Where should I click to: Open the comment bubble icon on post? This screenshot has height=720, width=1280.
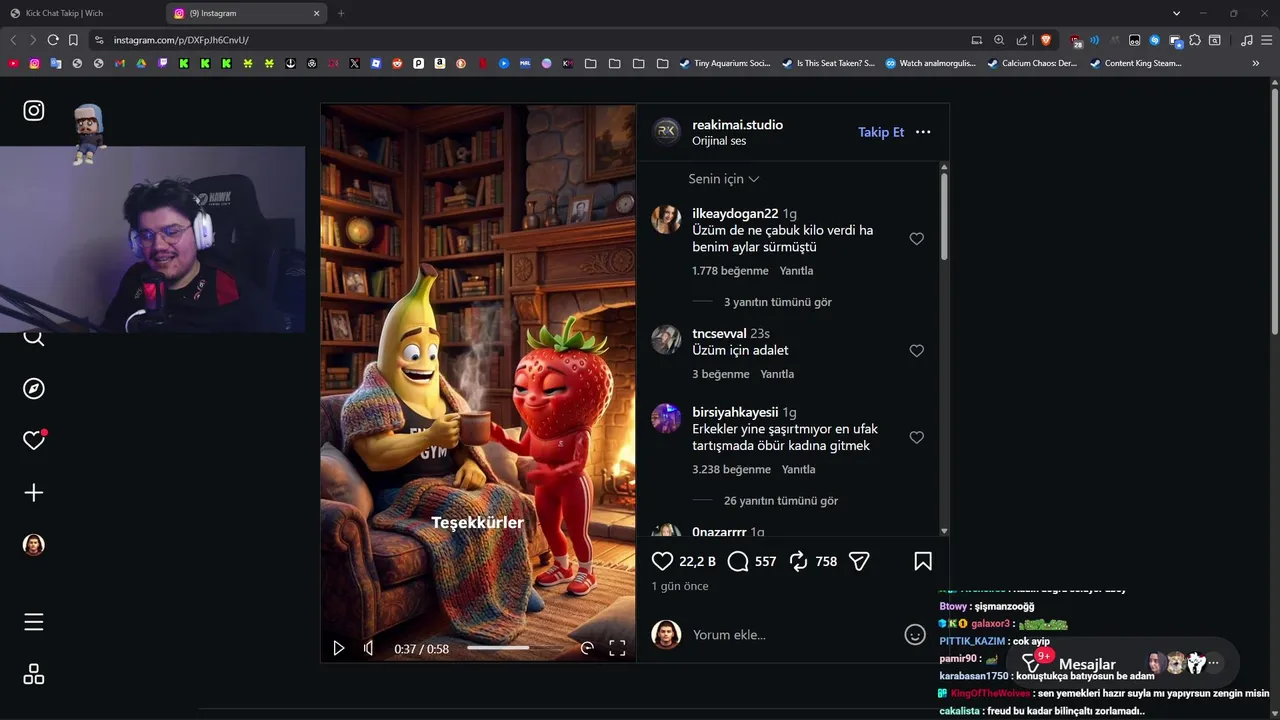(x=738, y=561)
